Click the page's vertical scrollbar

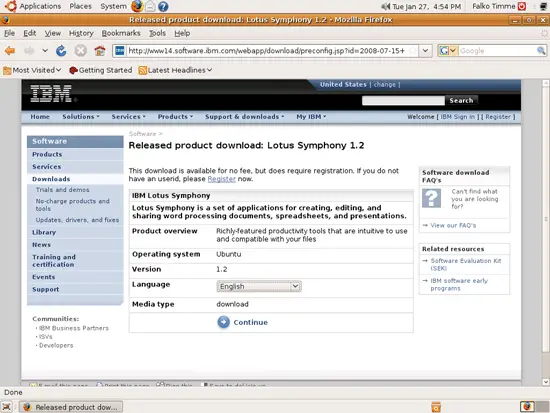[545, 232]
